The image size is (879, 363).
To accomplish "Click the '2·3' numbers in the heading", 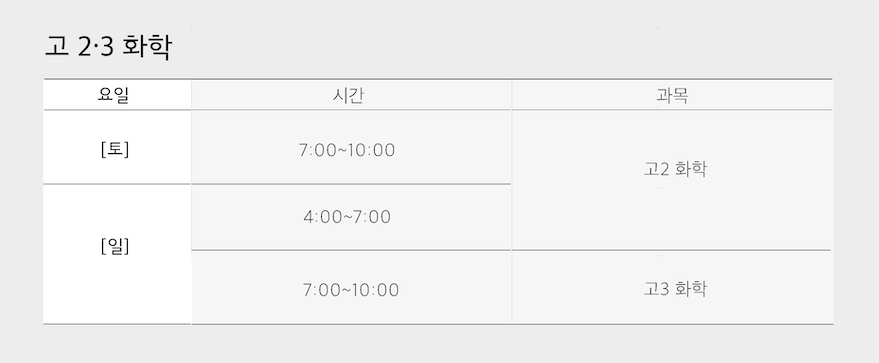I will (x=96, y=48).
